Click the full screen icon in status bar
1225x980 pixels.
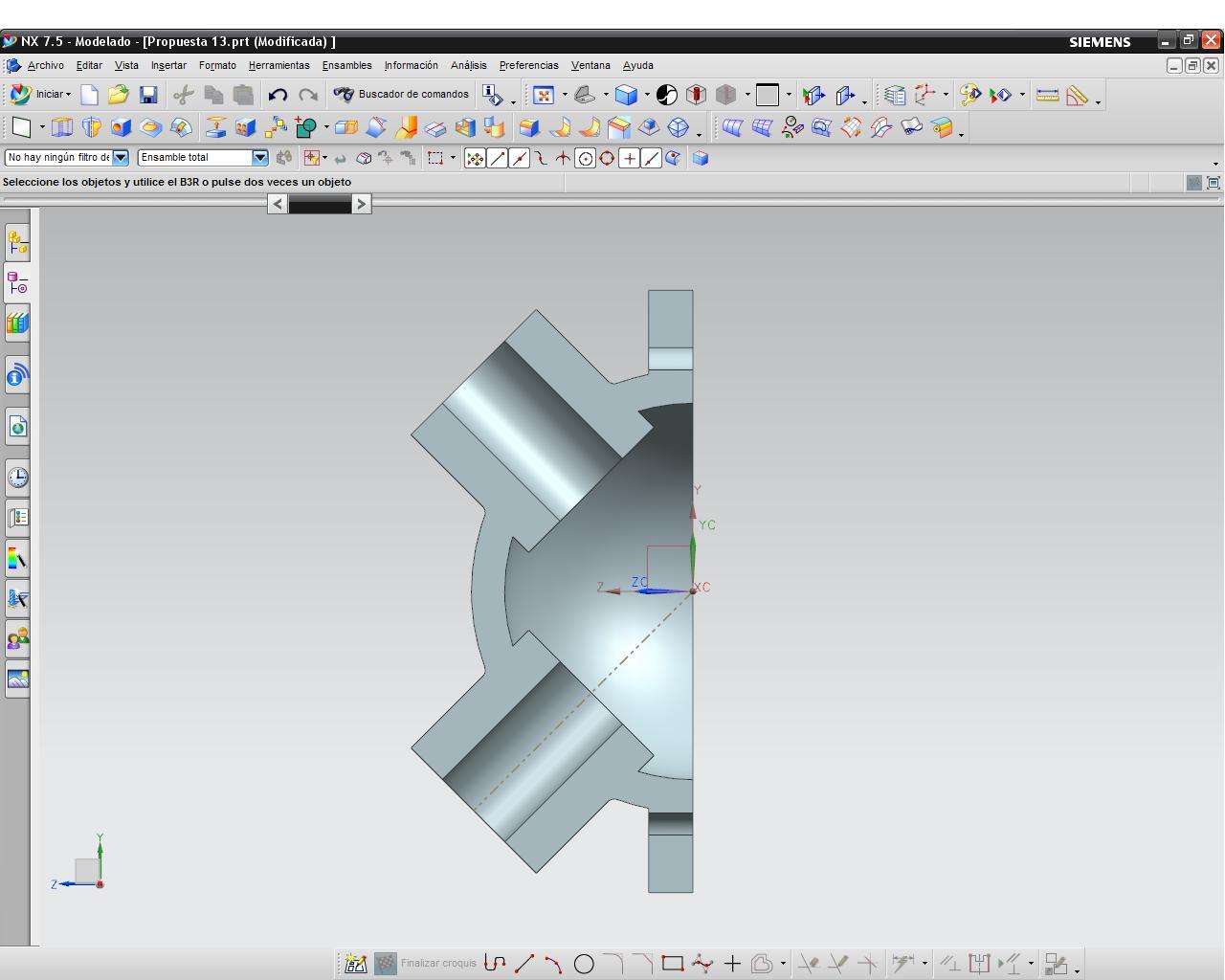tap(1214, 183)
